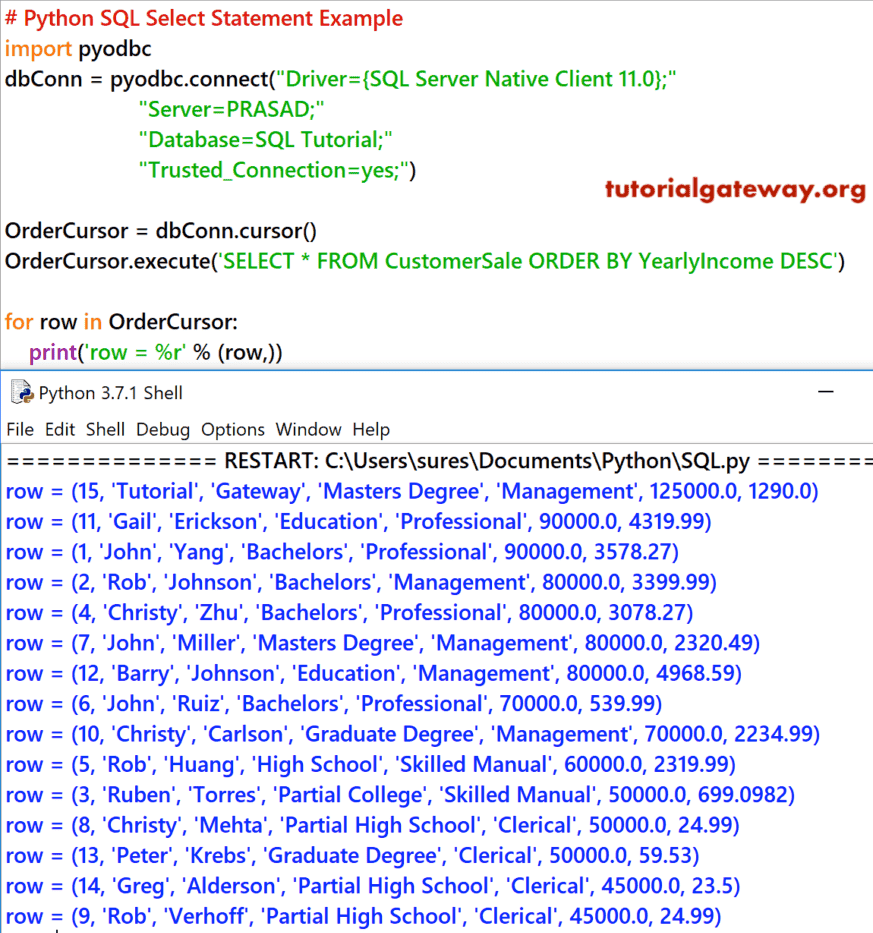Image resolution: width=873 pixels, height=933 pixels.
Task: Open the Window menu
Action: 308,429
